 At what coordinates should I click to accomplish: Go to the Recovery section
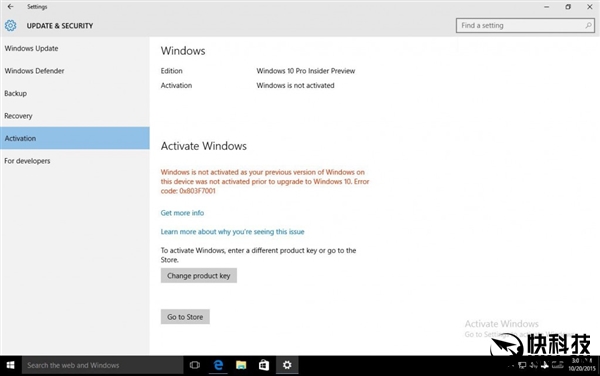(x=75, y=116)
